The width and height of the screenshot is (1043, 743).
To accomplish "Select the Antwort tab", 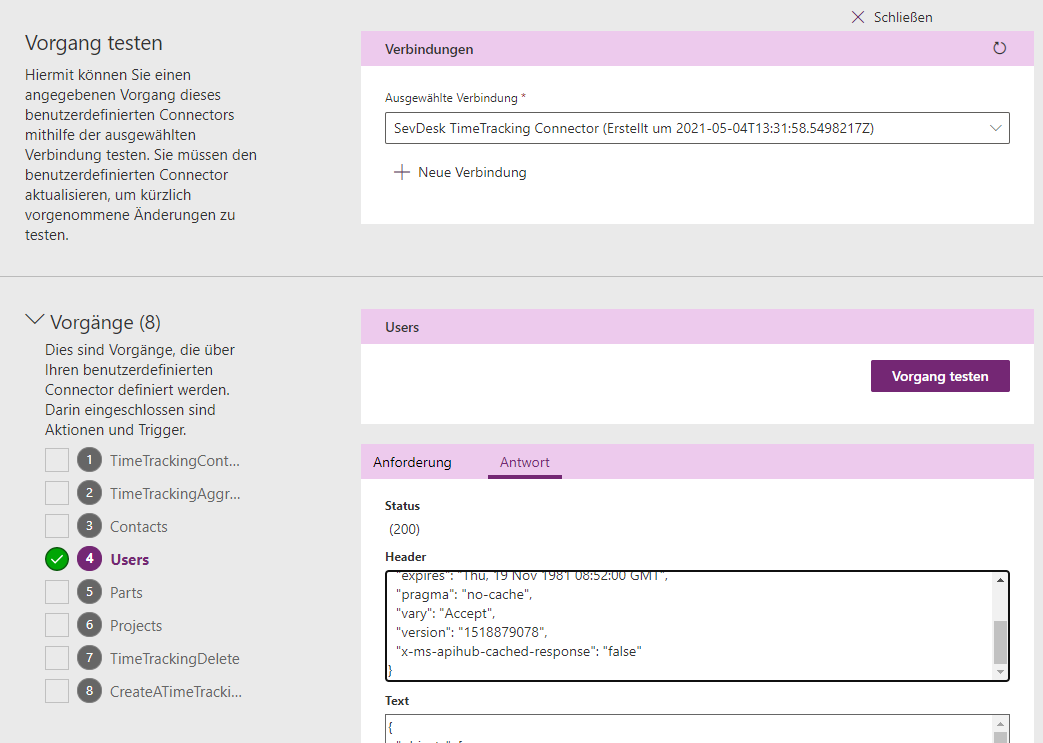I will [x=524, y=462].
